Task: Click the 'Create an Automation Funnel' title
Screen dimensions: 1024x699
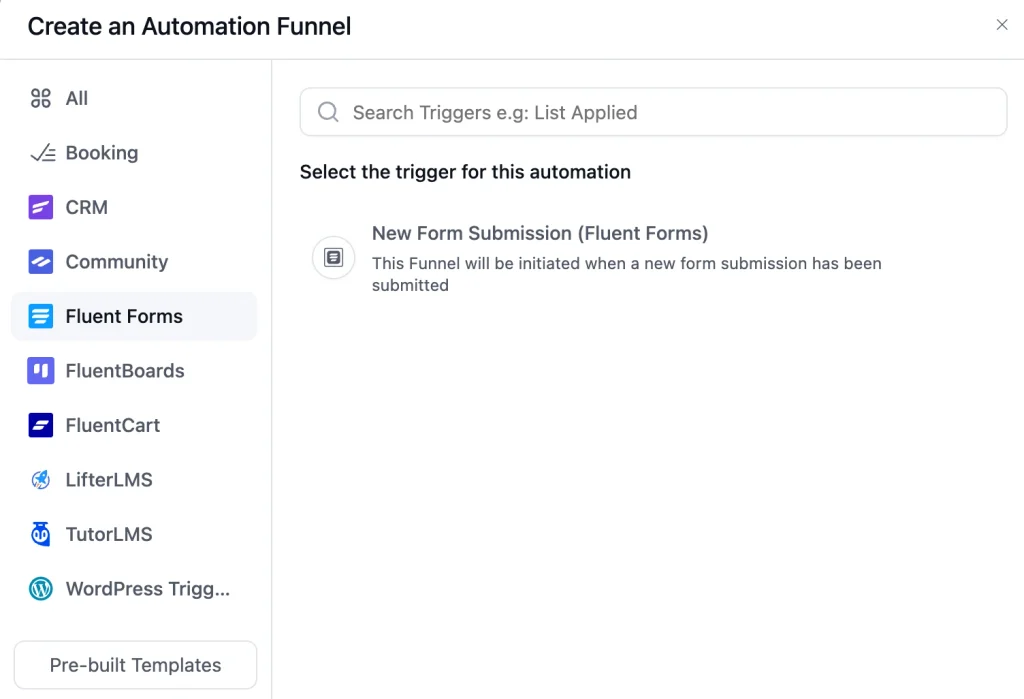Action: tap(189, 26)
